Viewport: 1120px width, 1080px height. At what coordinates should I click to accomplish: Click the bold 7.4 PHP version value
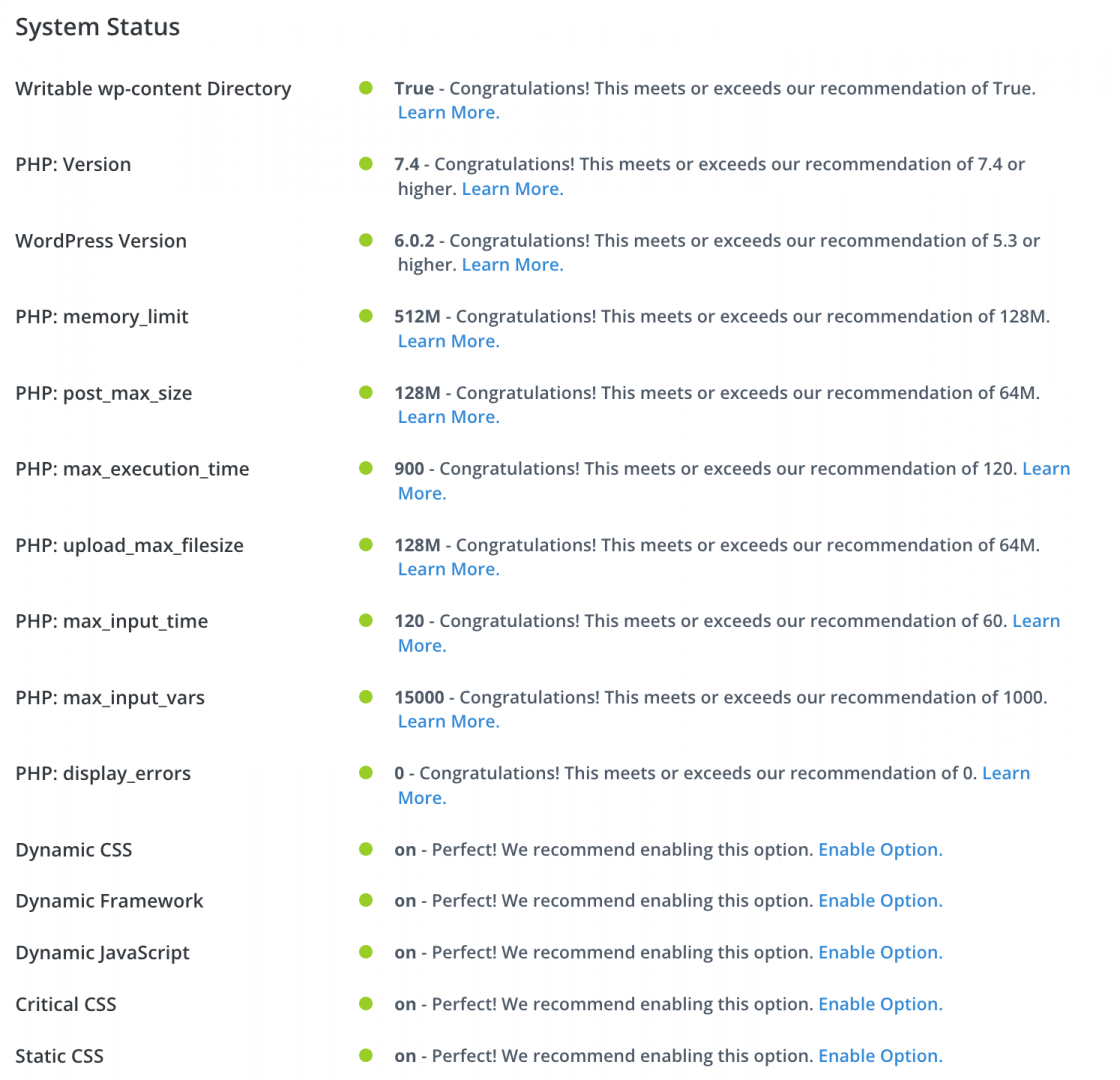click(406, 164)
